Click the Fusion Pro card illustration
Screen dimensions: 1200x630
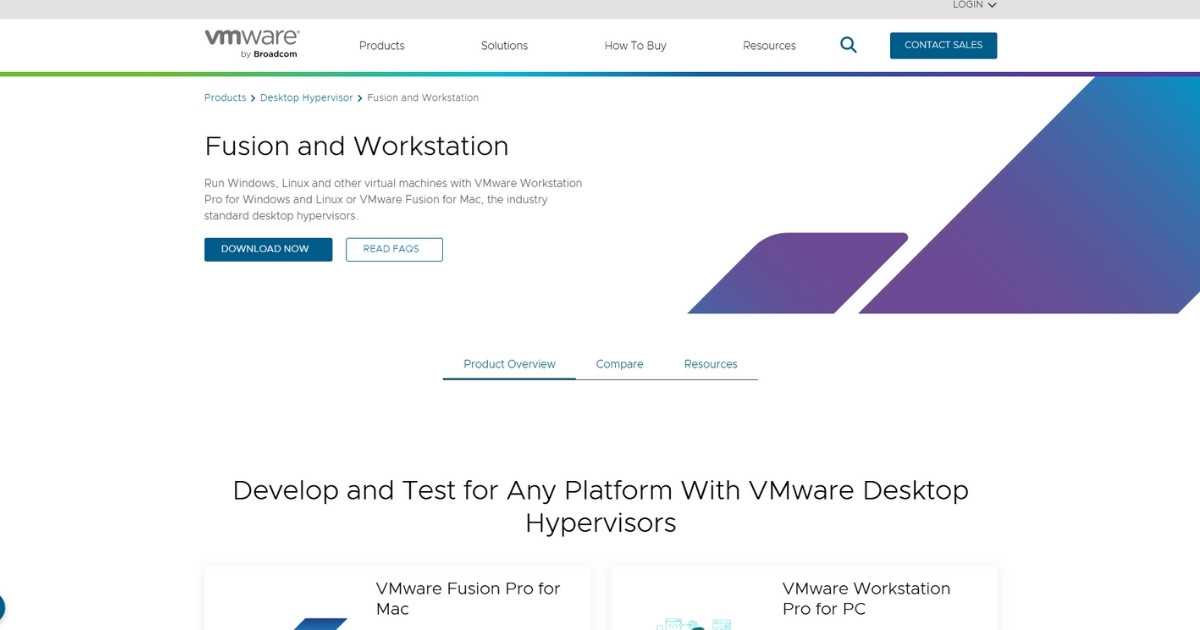tap(320, 623)
